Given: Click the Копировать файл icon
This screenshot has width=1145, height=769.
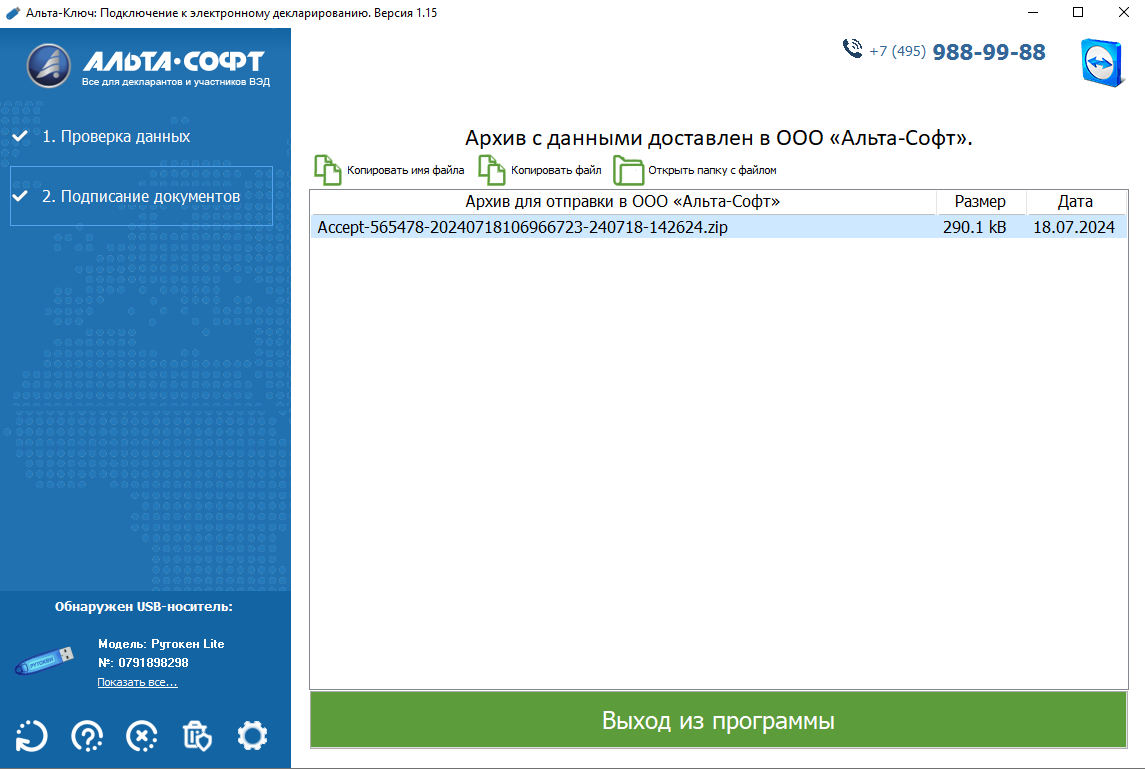Looking at the screenshot, I should pos(491,170).
